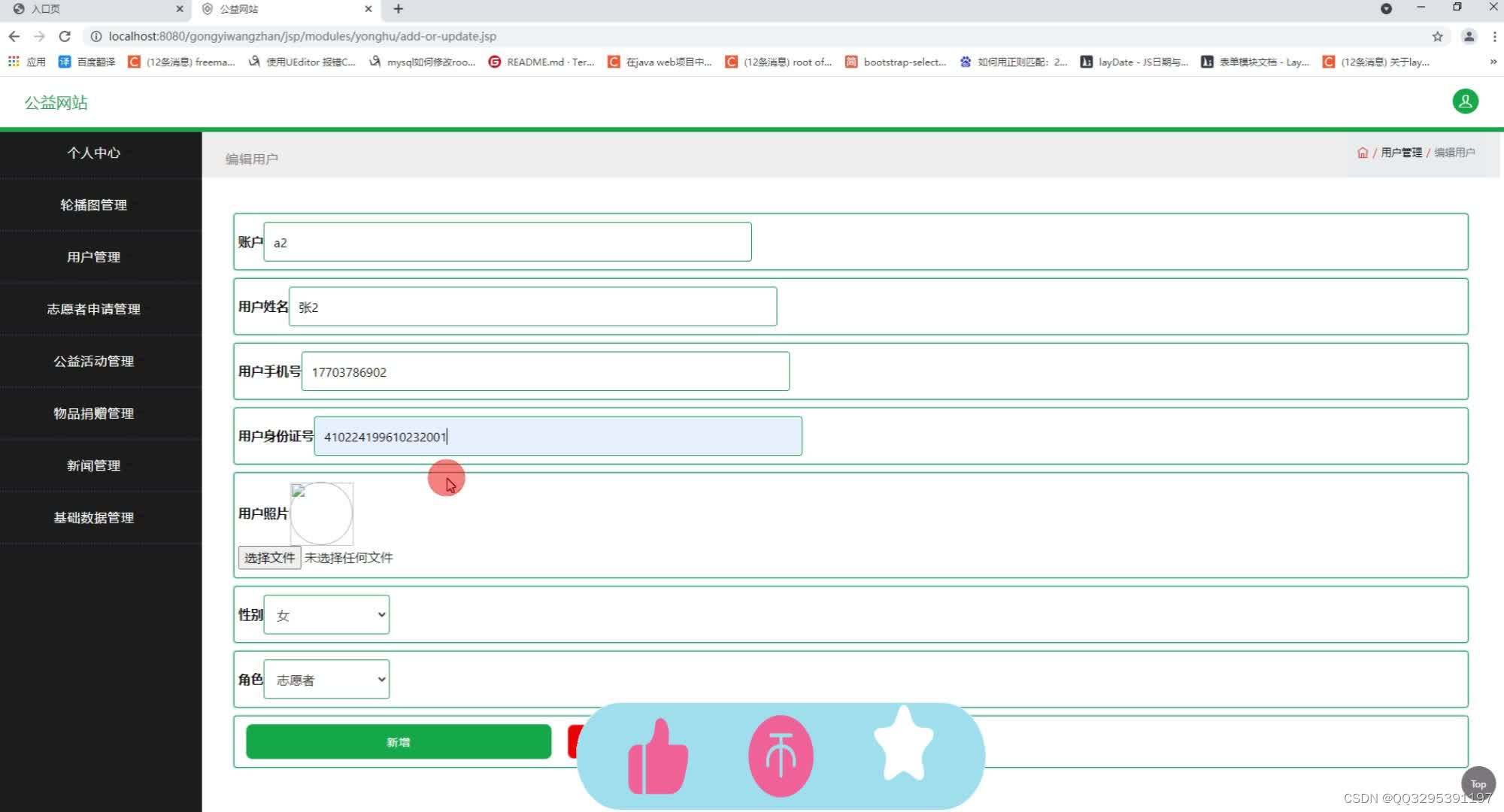
Task: Open the 表单模块文档 bookmark
Action: (1255, 62)
